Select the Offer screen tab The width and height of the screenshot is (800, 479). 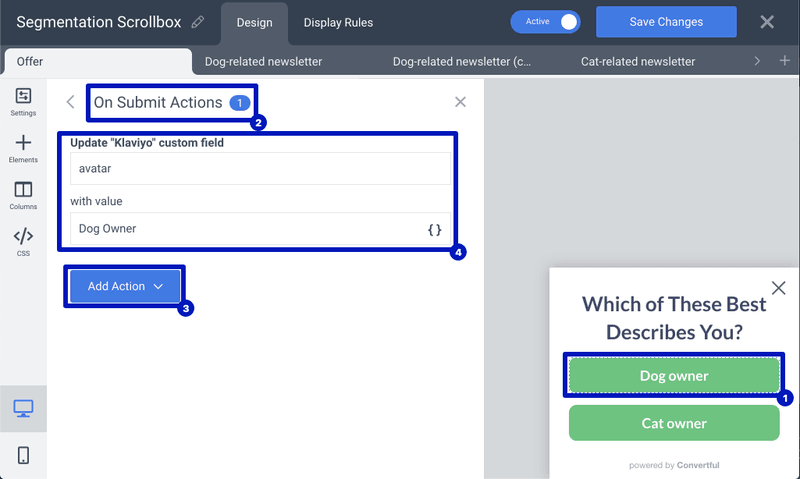(98, 62)
